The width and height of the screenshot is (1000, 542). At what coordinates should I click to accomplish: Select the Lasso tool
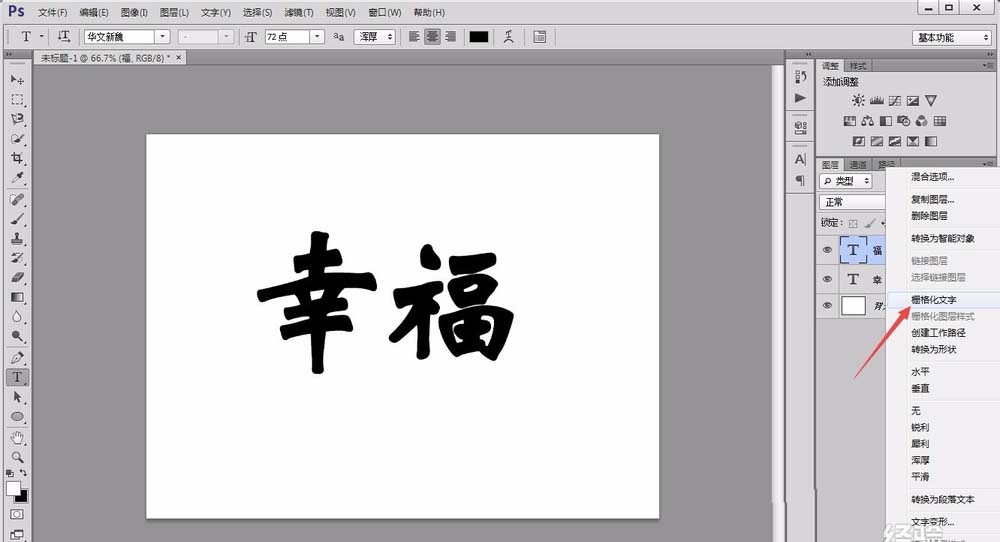[17, 119]
